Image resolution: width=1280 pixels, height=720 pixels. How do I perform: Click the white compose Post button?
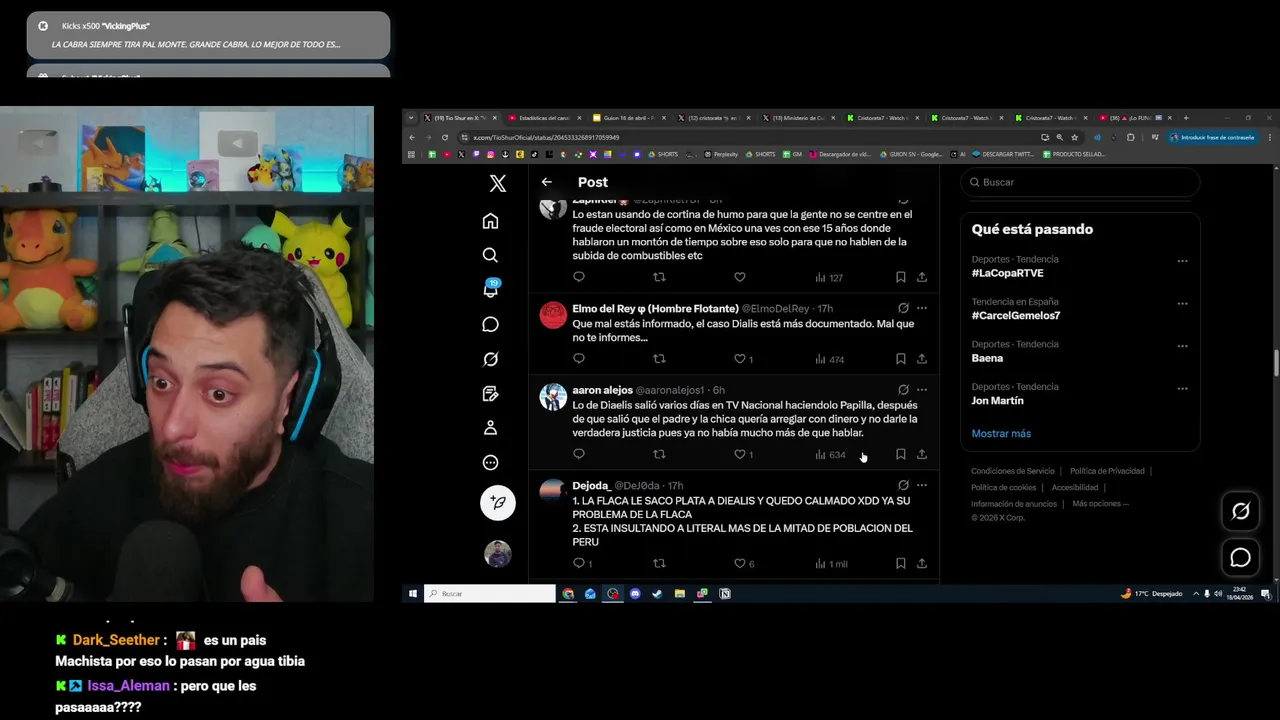(x=497, y=502)
